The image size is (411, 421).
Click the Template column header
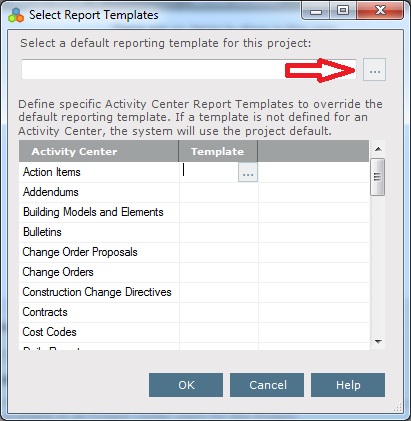(218, 151)
